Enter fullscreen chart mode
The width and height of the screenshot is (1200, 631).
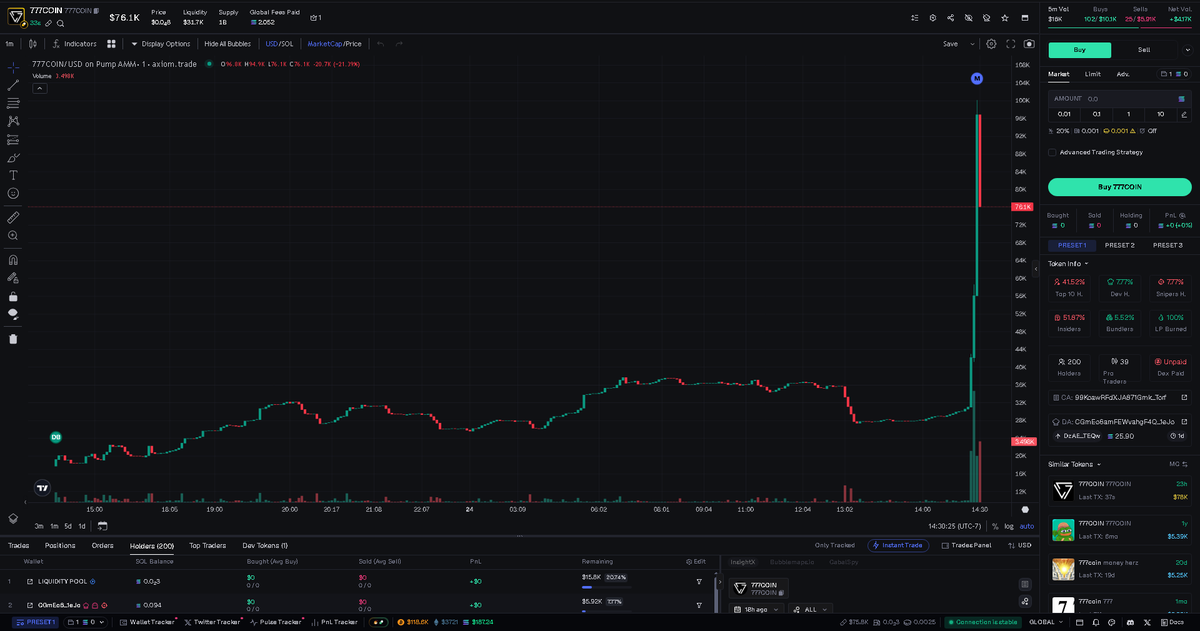[1011, 44]
